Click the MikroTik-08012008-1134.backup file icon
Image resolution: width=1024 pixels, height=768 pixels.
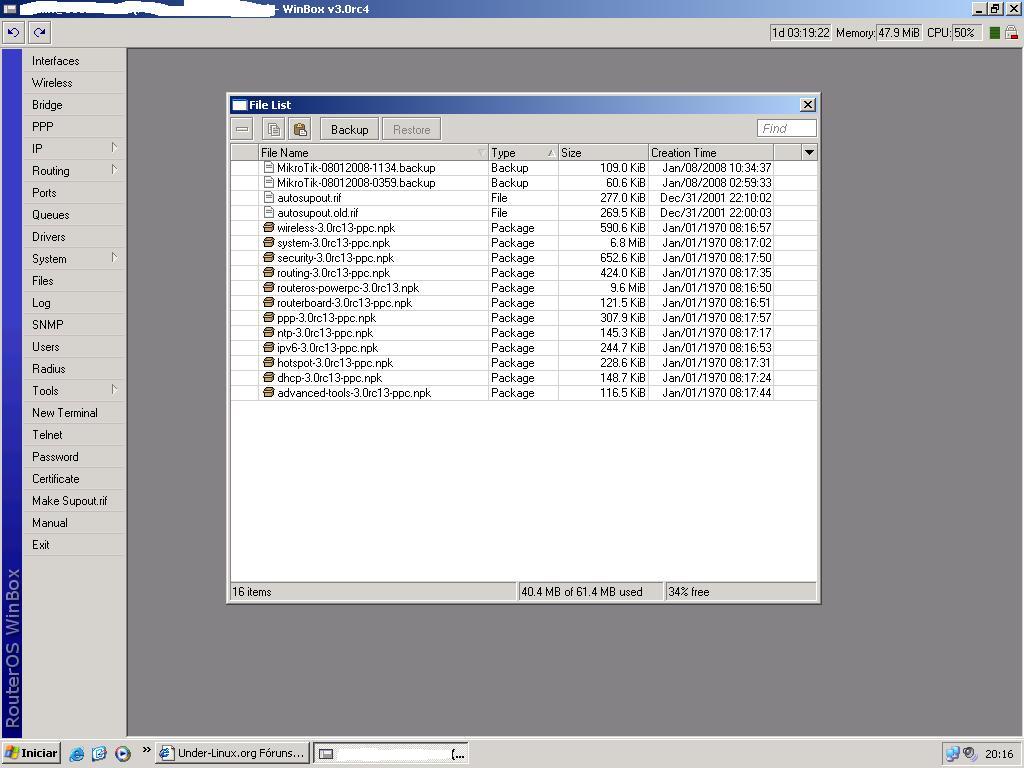click(x=268, y=167)
